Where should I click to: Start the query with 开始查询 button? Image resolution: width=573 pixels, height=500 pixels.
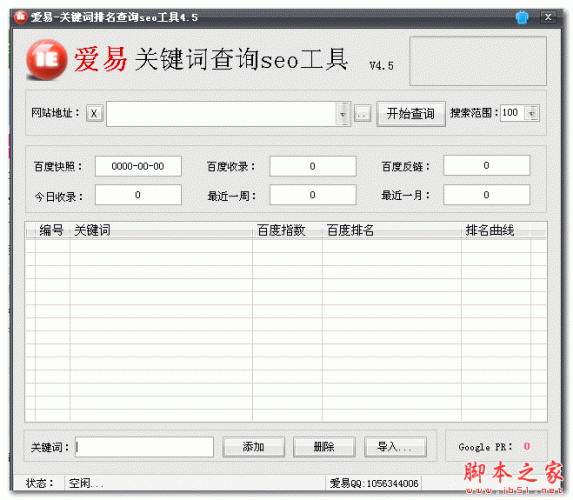pos(411,114)
